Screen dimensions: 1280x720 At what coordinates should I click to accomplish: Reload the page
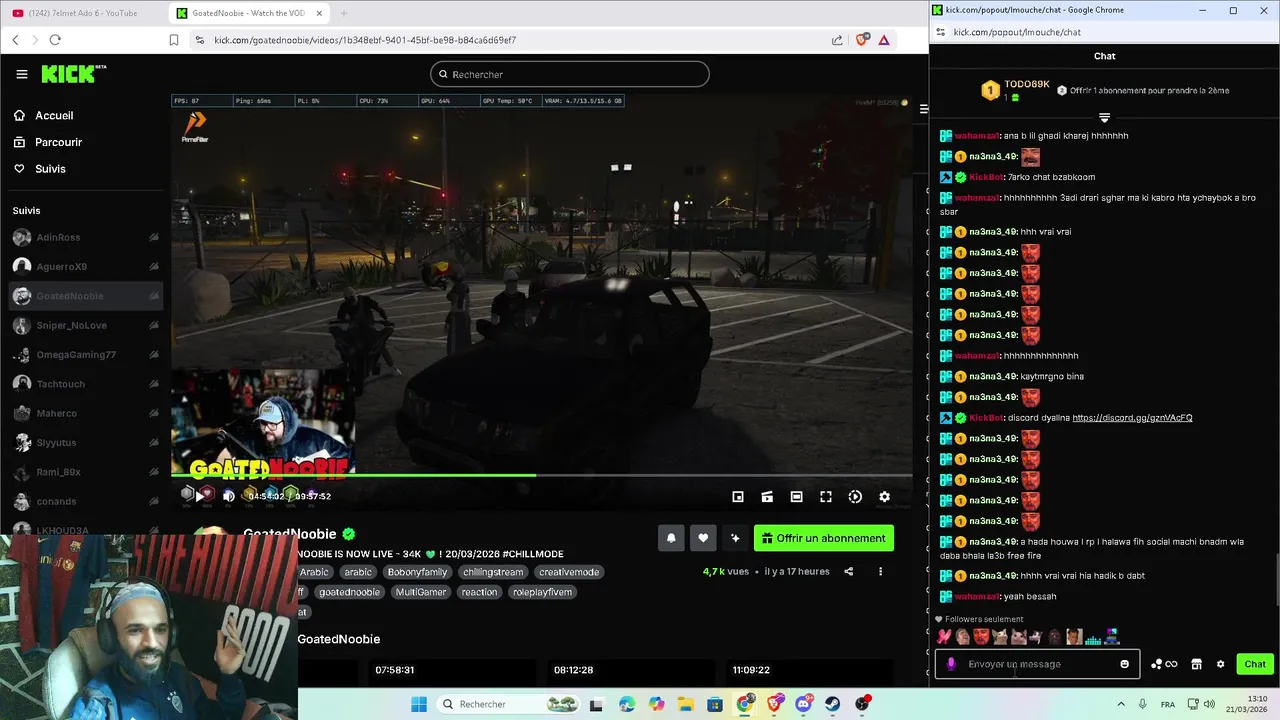tap(55, 40)
